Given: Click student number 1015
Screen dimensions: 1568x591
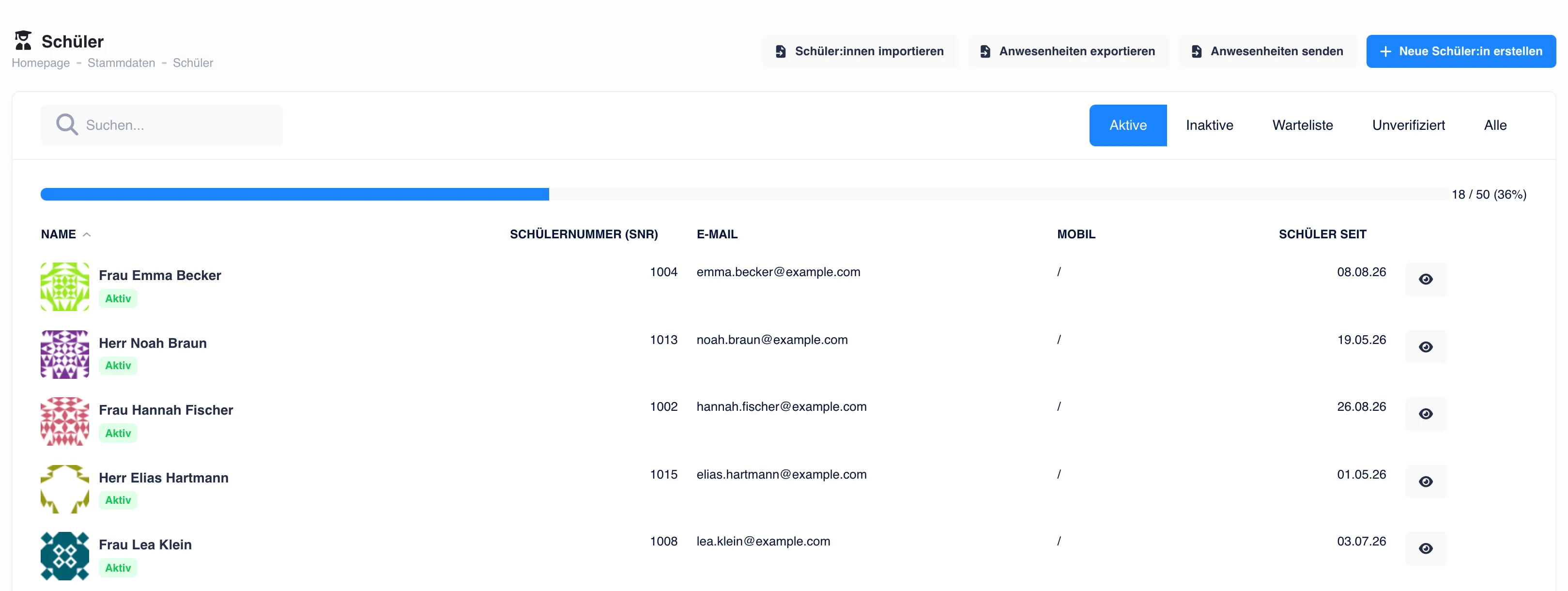Looking at the screenshot, I should tap(663, 475).
